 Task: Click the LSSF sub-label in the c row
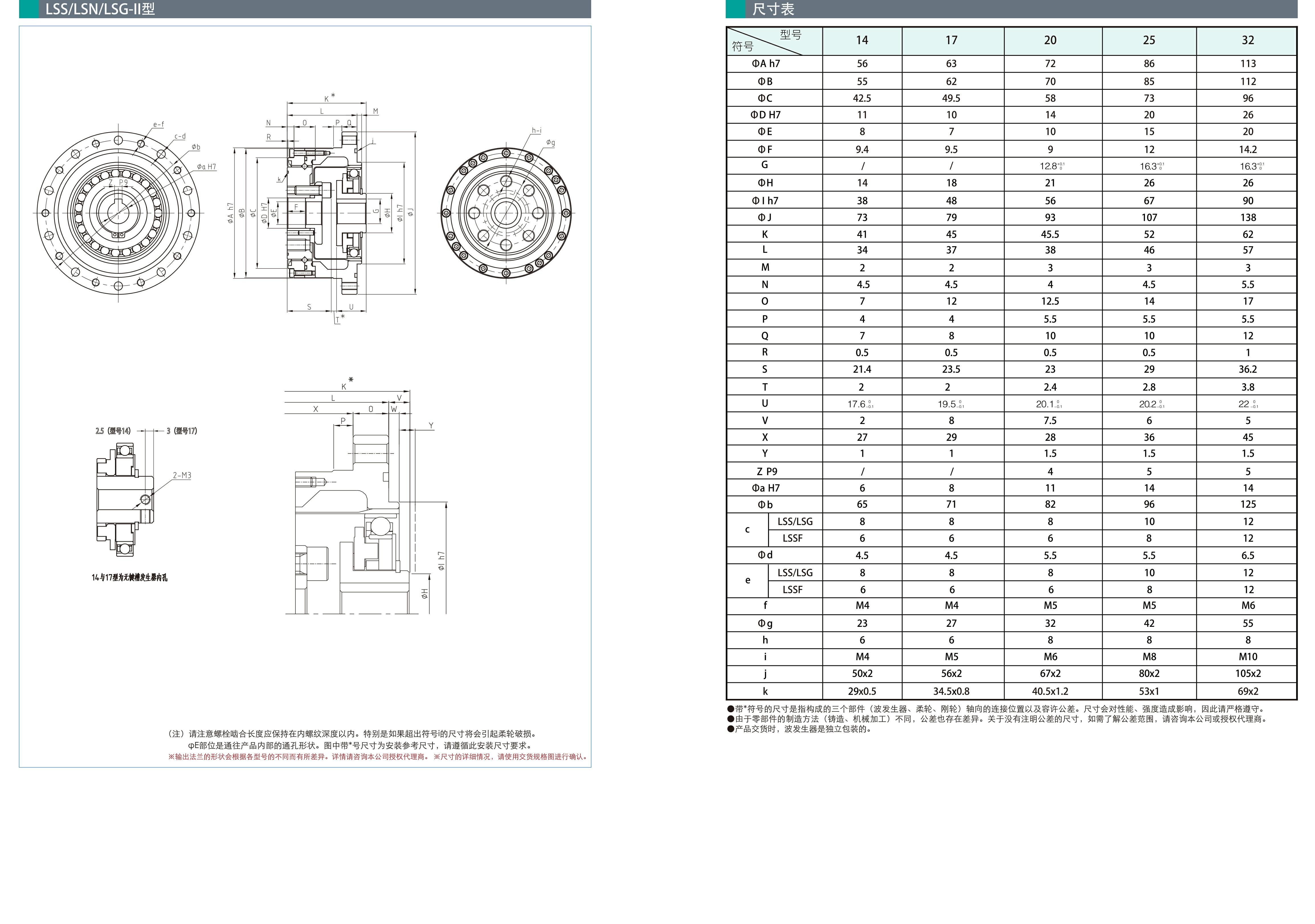pos(793,539)
